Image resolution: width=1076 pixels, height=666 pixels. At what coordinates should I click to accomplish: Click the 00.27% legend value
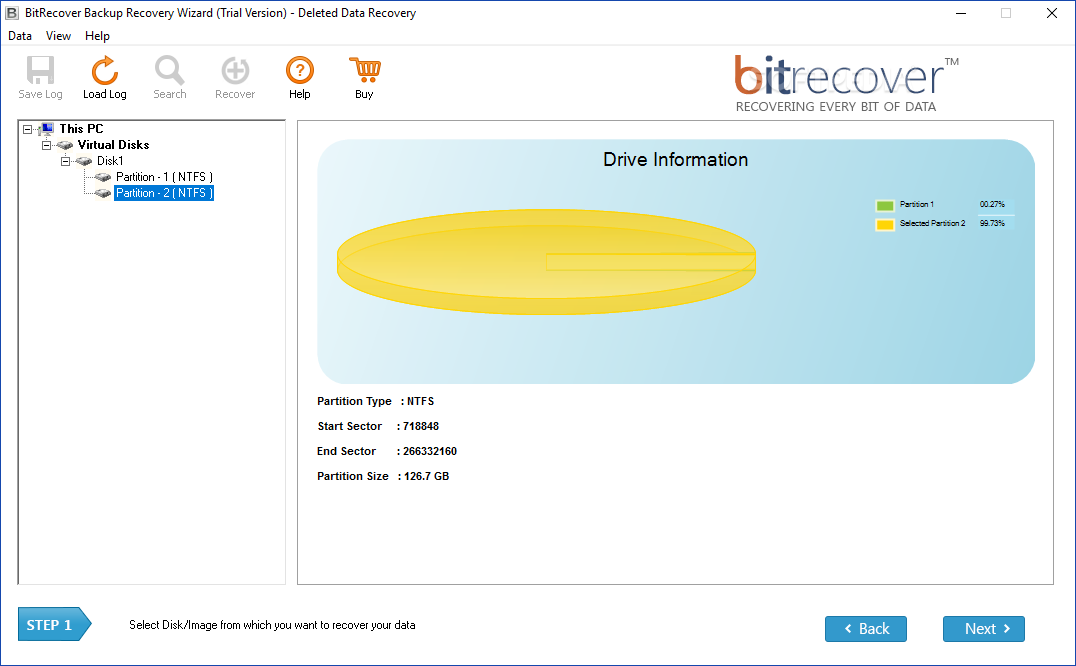pos(992,204)
